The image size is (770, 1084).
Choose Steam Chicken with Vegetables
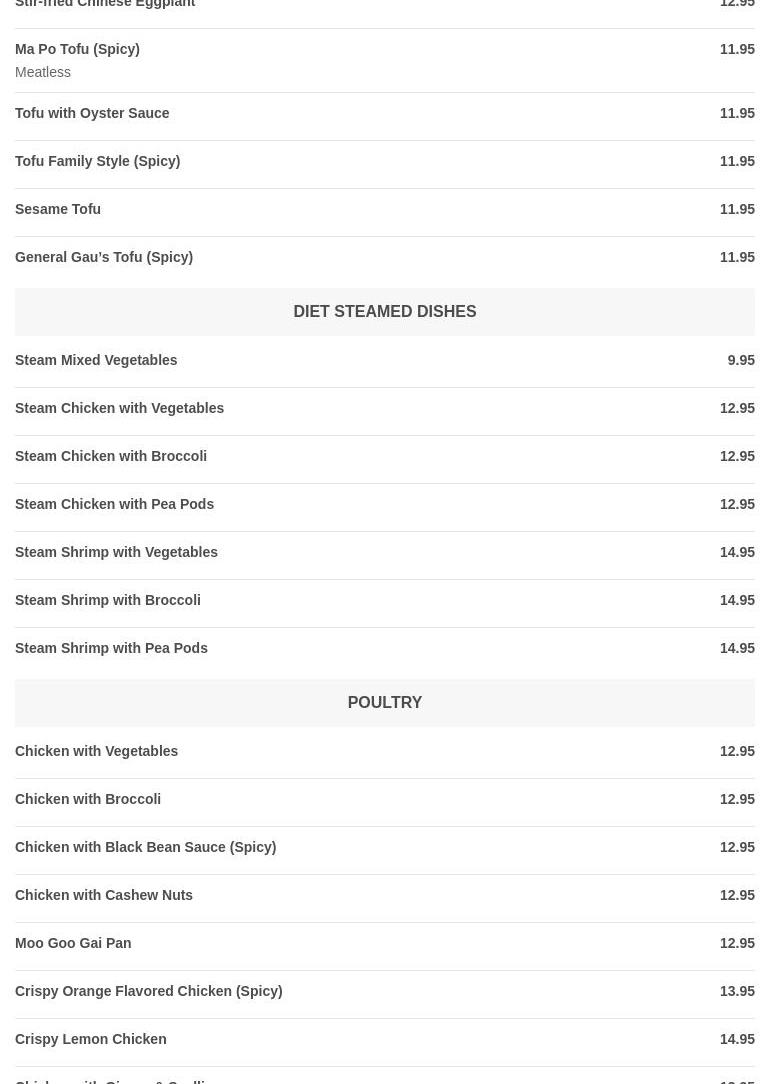(119, 408)
